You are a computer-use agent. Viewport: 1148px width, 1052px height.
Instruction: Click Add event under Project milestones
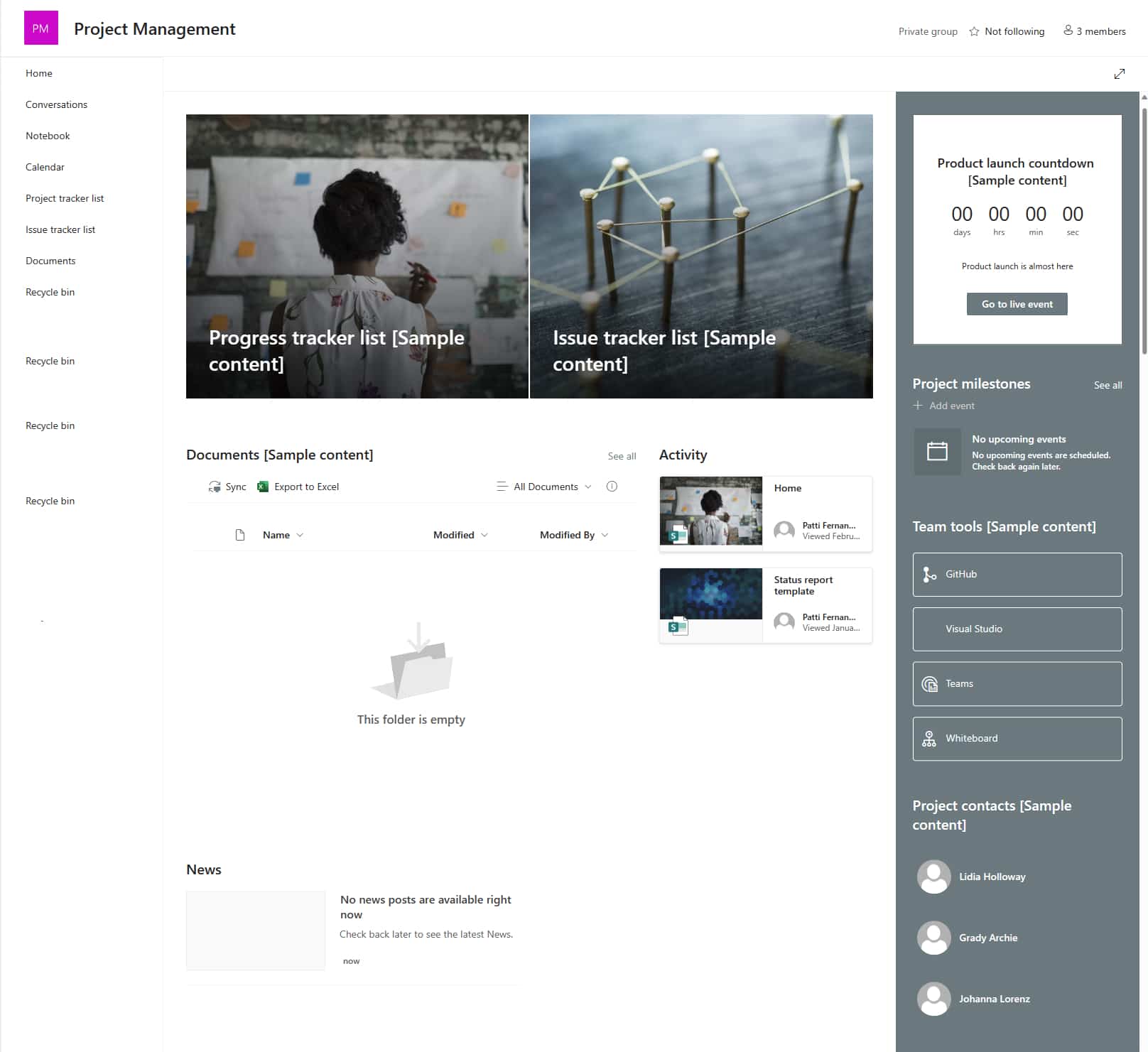tap(944, 406)
